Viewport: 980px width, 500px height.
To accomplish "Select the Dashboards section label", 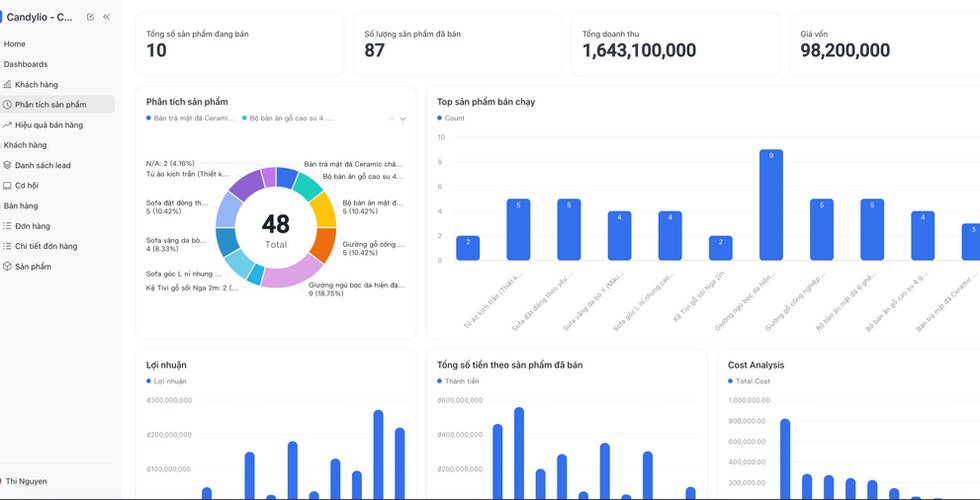I will tap(26, 64).
